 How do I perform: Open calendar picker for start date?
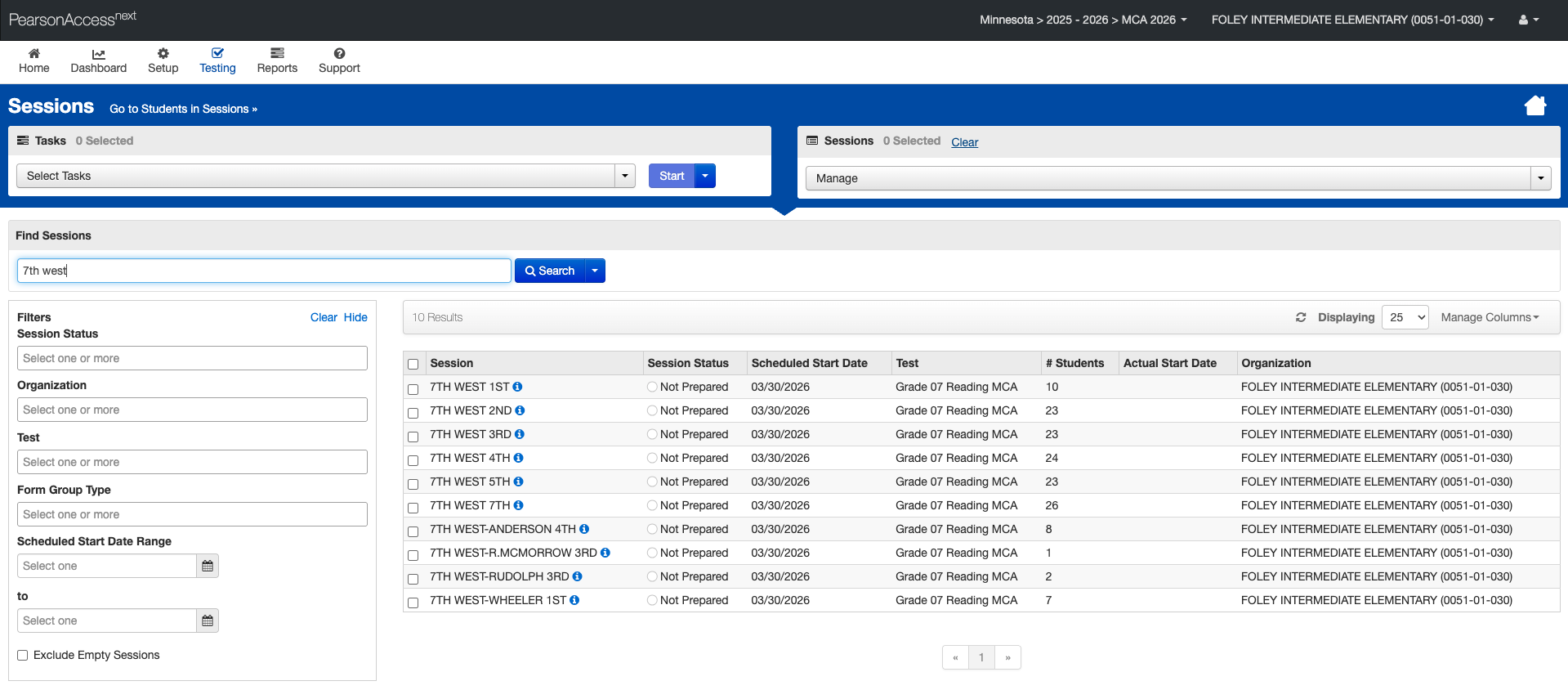pyautogui.click(x=208, y=566)
